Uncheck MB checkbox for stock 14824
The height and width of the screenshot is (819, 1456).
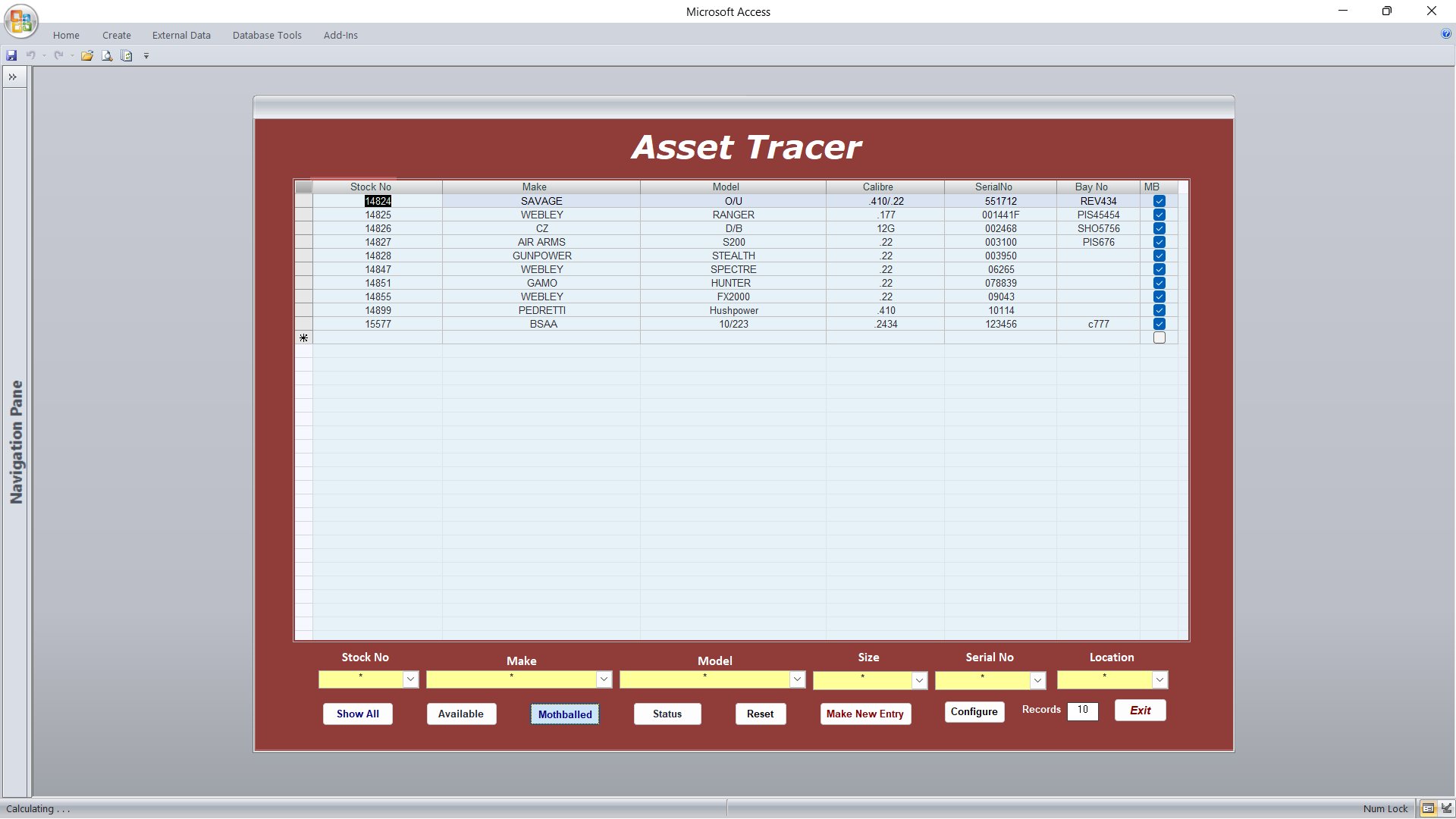(x=1159, y=201)
